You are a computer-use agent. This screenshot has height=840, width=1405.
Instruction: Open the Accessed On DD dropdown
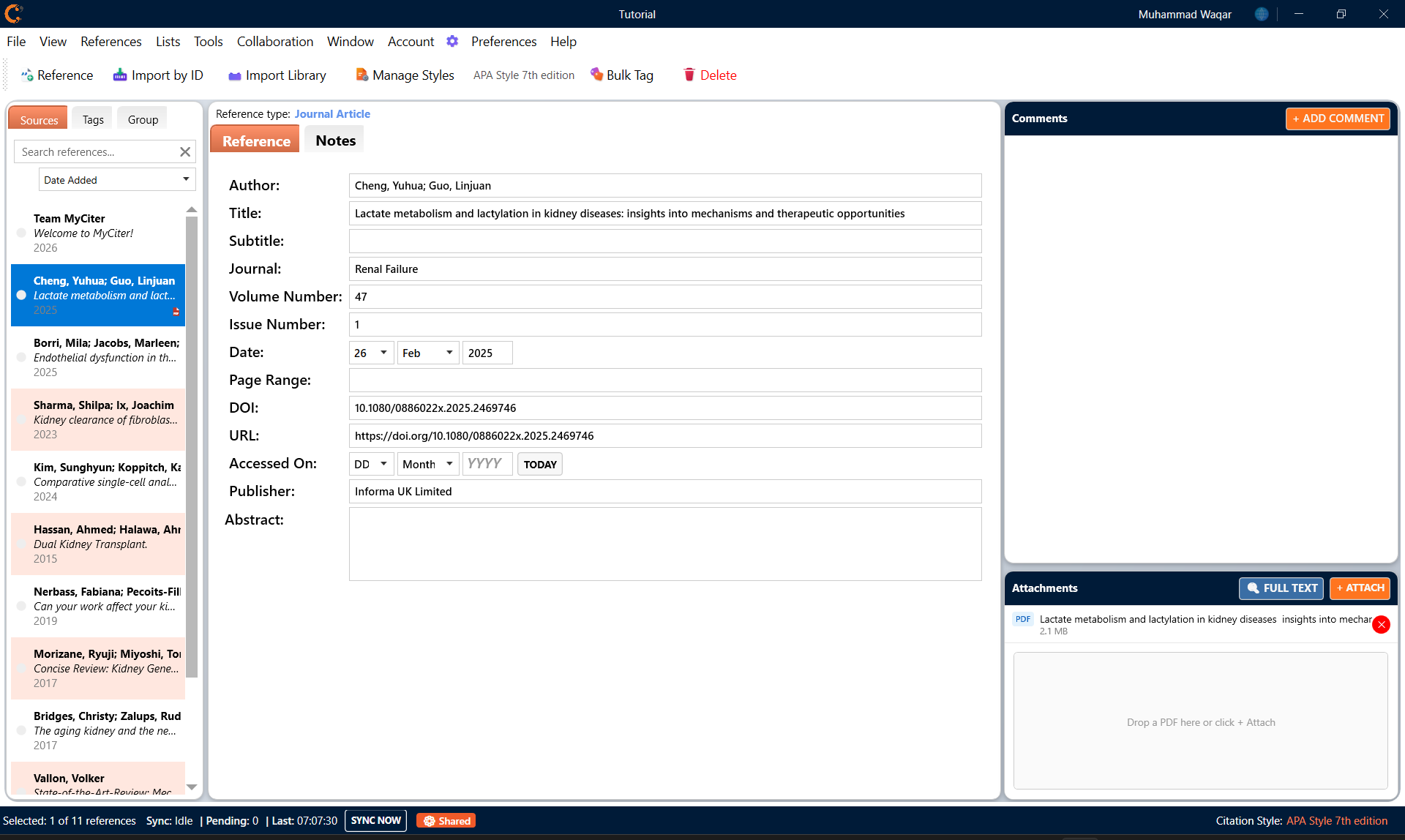[x=372, y=464]
